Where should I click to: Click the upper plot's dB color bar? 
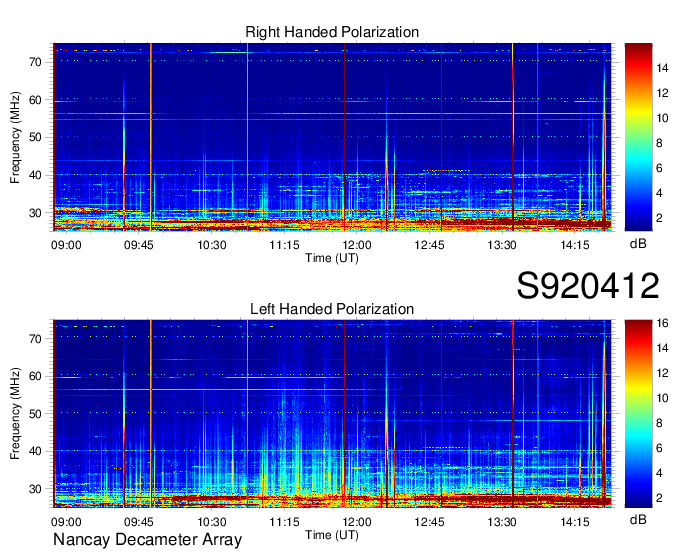[638, 137]
